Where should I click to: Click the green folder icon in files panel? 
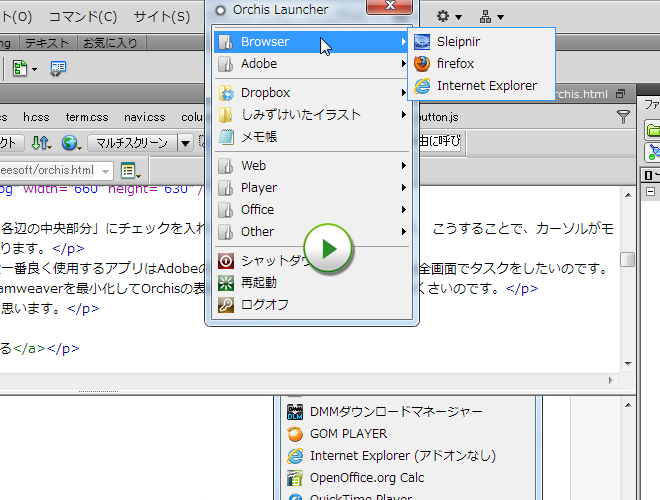point(653,130)
